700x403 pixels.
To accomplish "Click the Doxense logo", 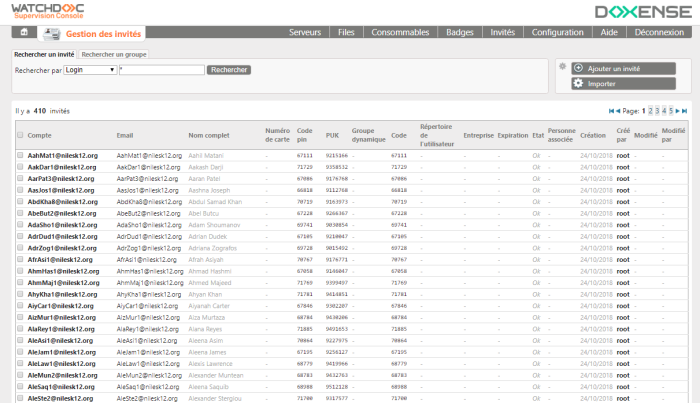I will [639, 12].
